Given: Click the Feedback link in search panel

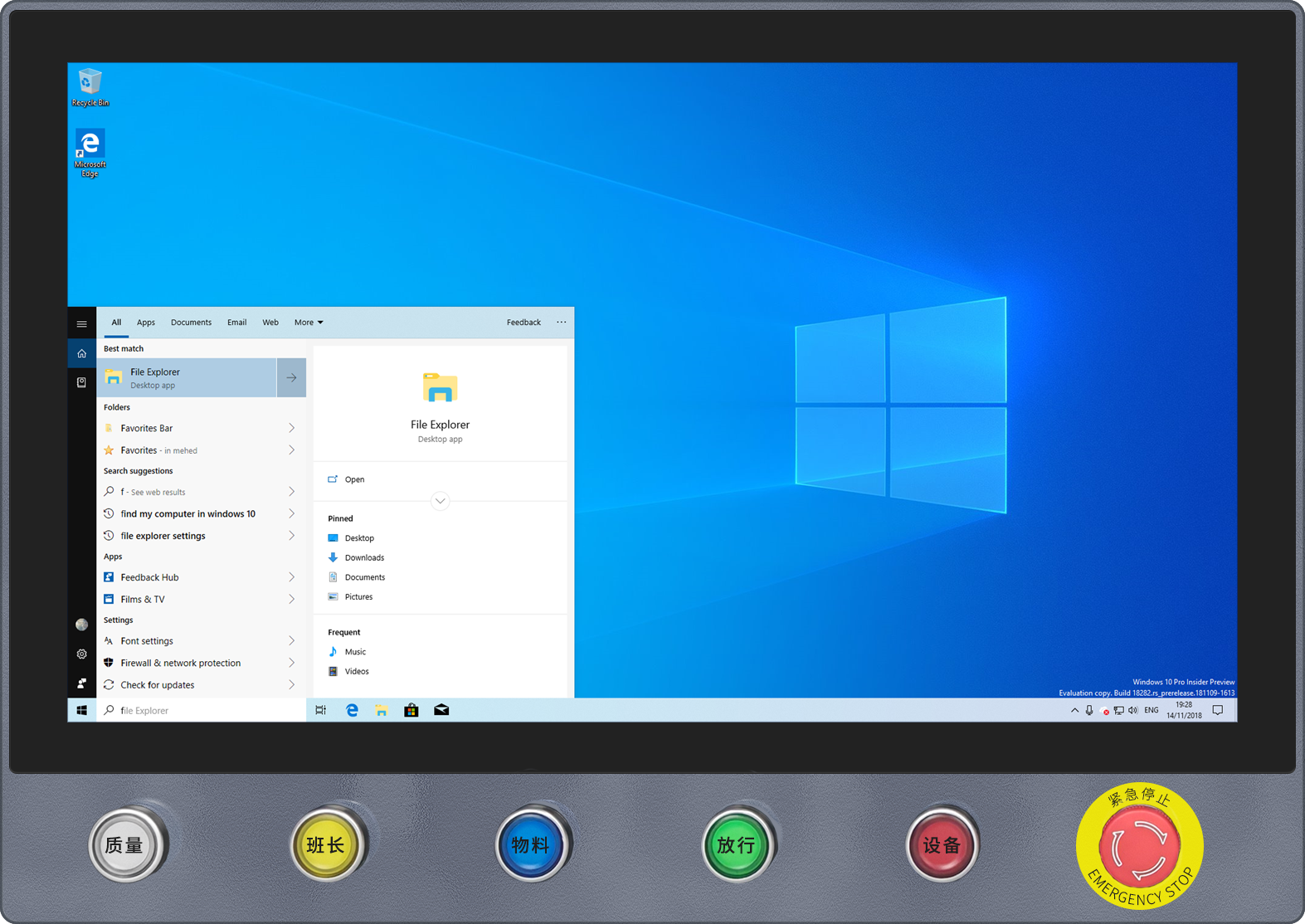Looking at the screenshot, I should click(x=523, y=323).
